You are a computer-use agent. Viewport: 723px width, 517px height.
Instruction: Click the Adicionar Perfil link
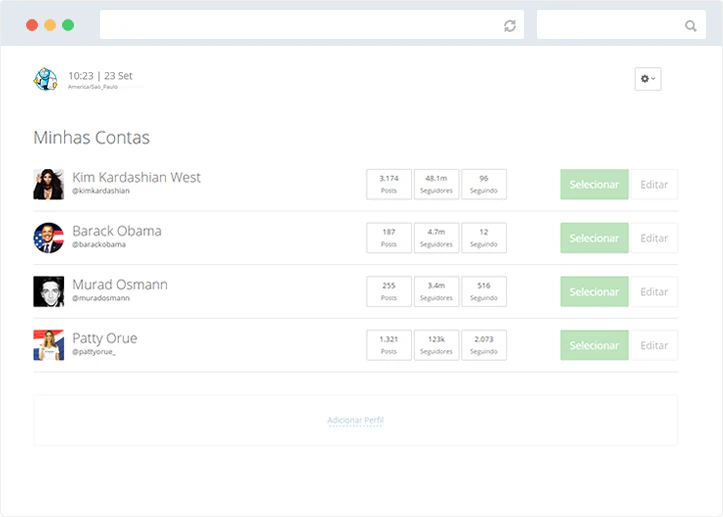click(356, 420)
